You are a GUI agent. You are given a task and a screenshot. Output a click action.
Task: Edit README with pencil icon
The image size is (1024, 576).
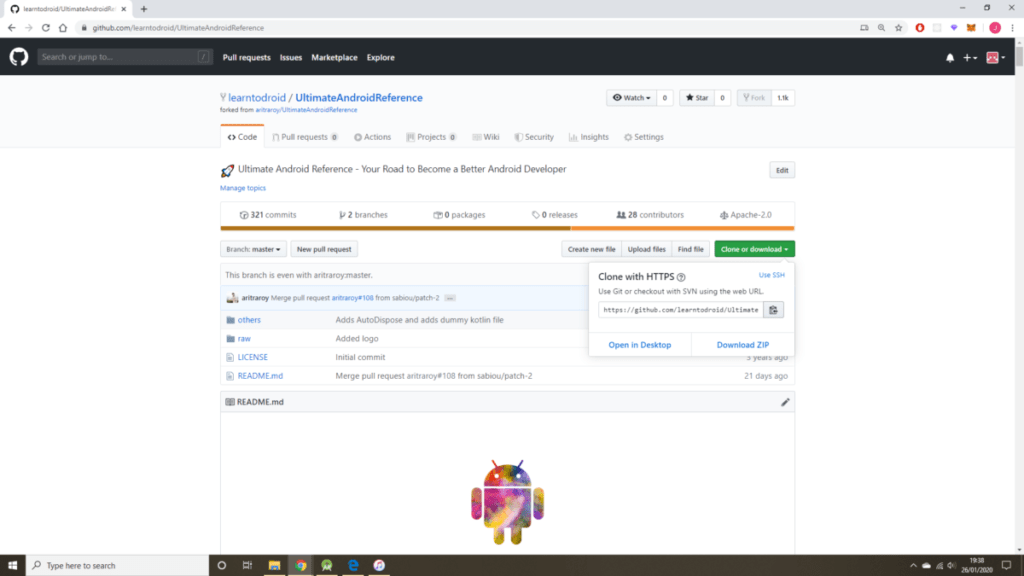click(x=785, y=402)
